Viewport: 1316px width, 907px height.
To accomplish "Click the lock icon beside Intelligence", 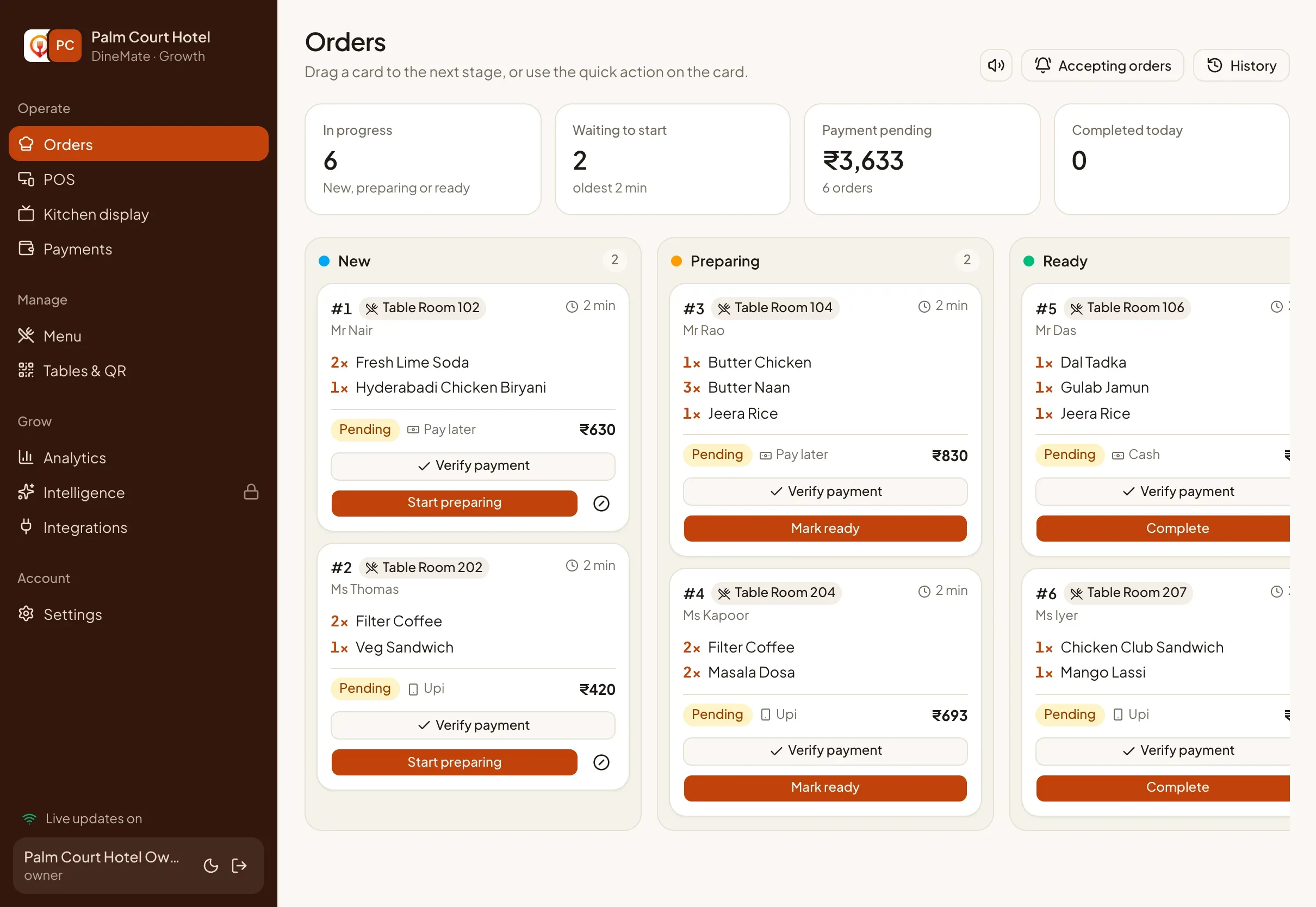I will (251, 492).
